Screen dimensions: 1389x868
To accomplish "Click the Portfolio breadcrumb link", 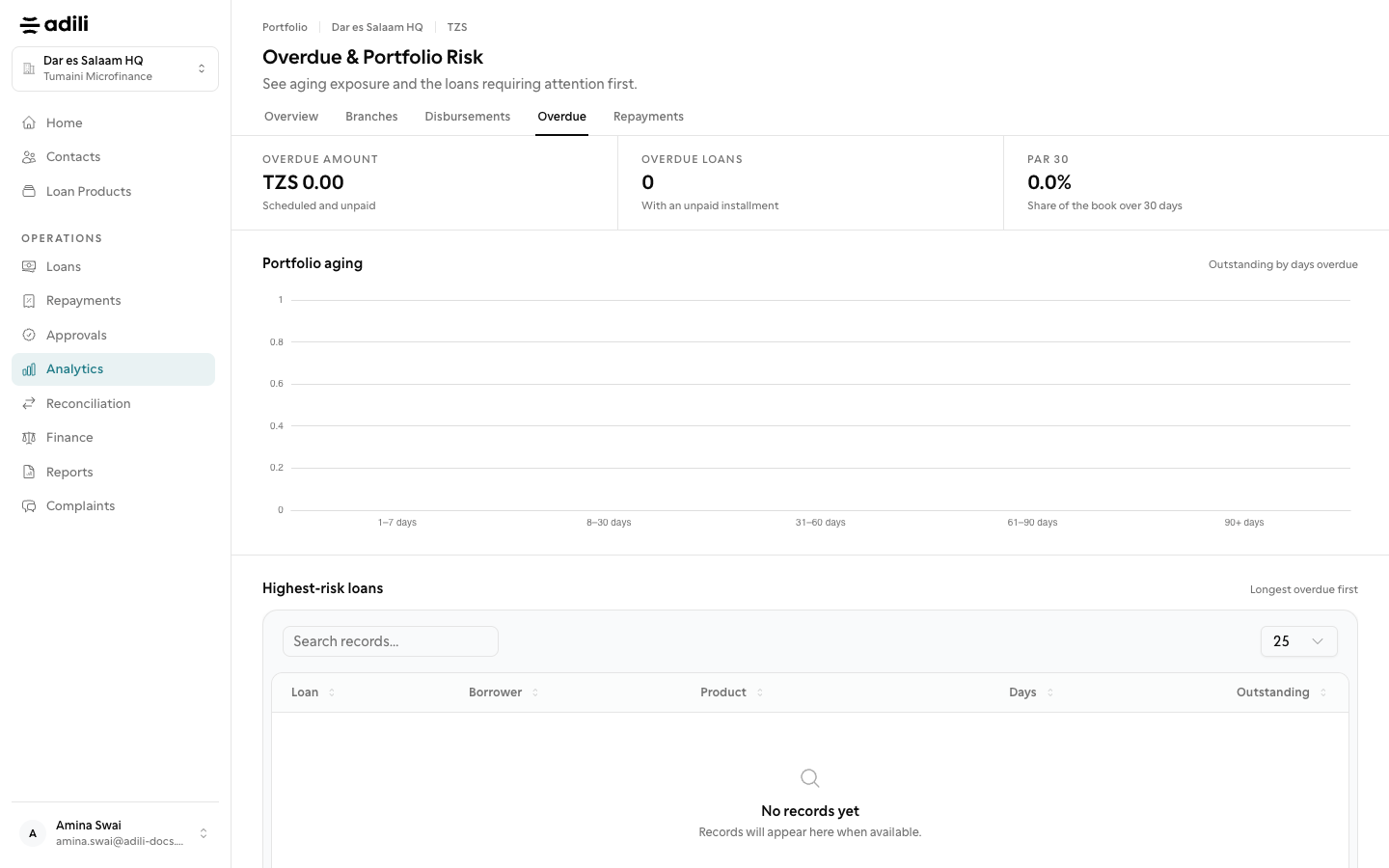I will pos(285,27).
